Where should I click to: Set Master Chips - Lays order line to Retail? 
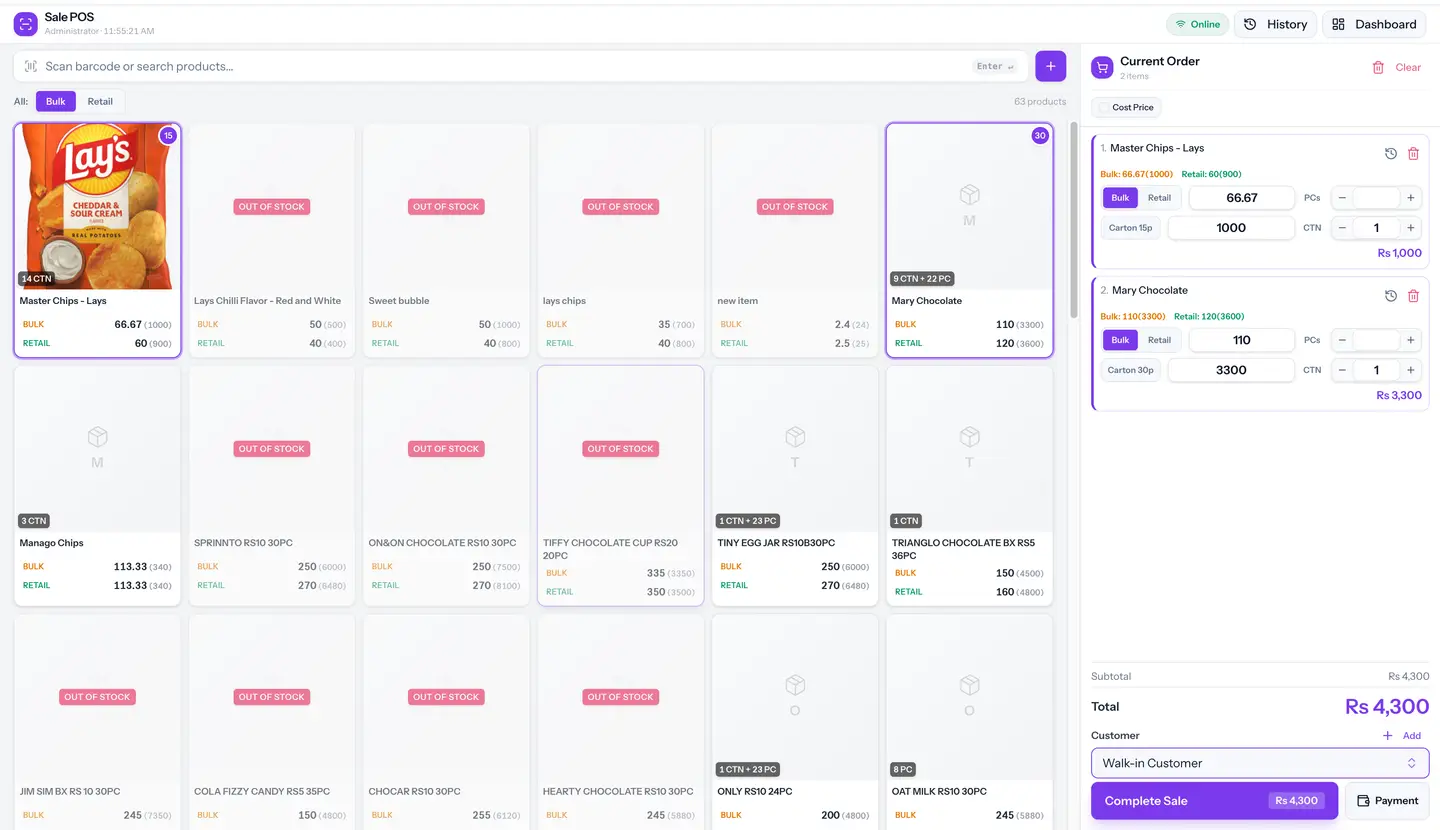pos(1159,198)
